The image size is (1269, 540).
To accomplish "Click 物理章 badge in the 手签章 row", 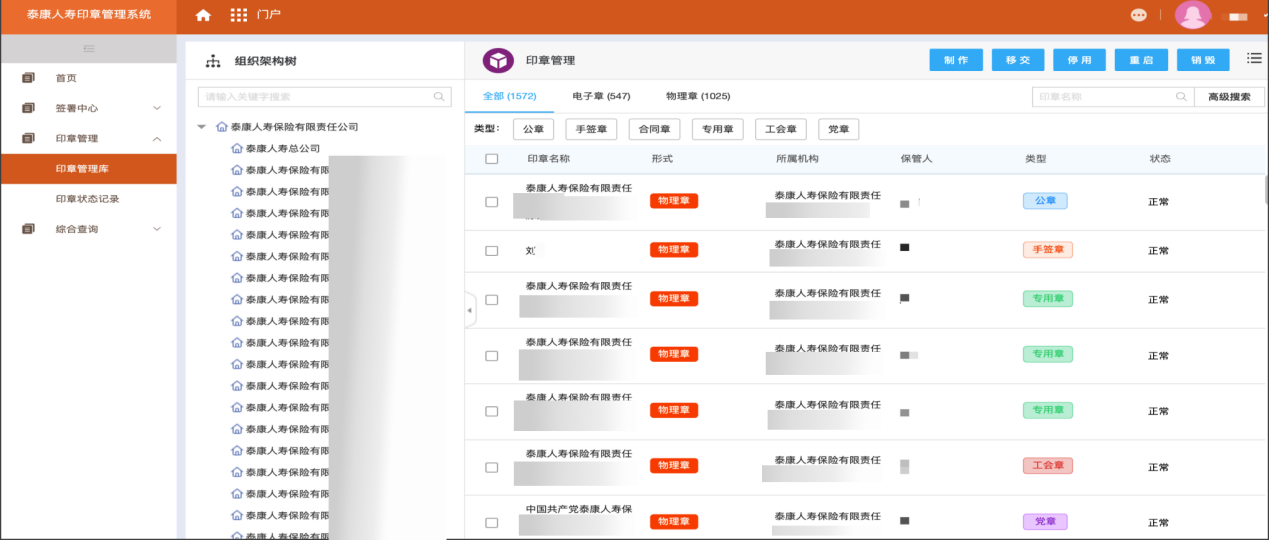I will coord(674,249).
